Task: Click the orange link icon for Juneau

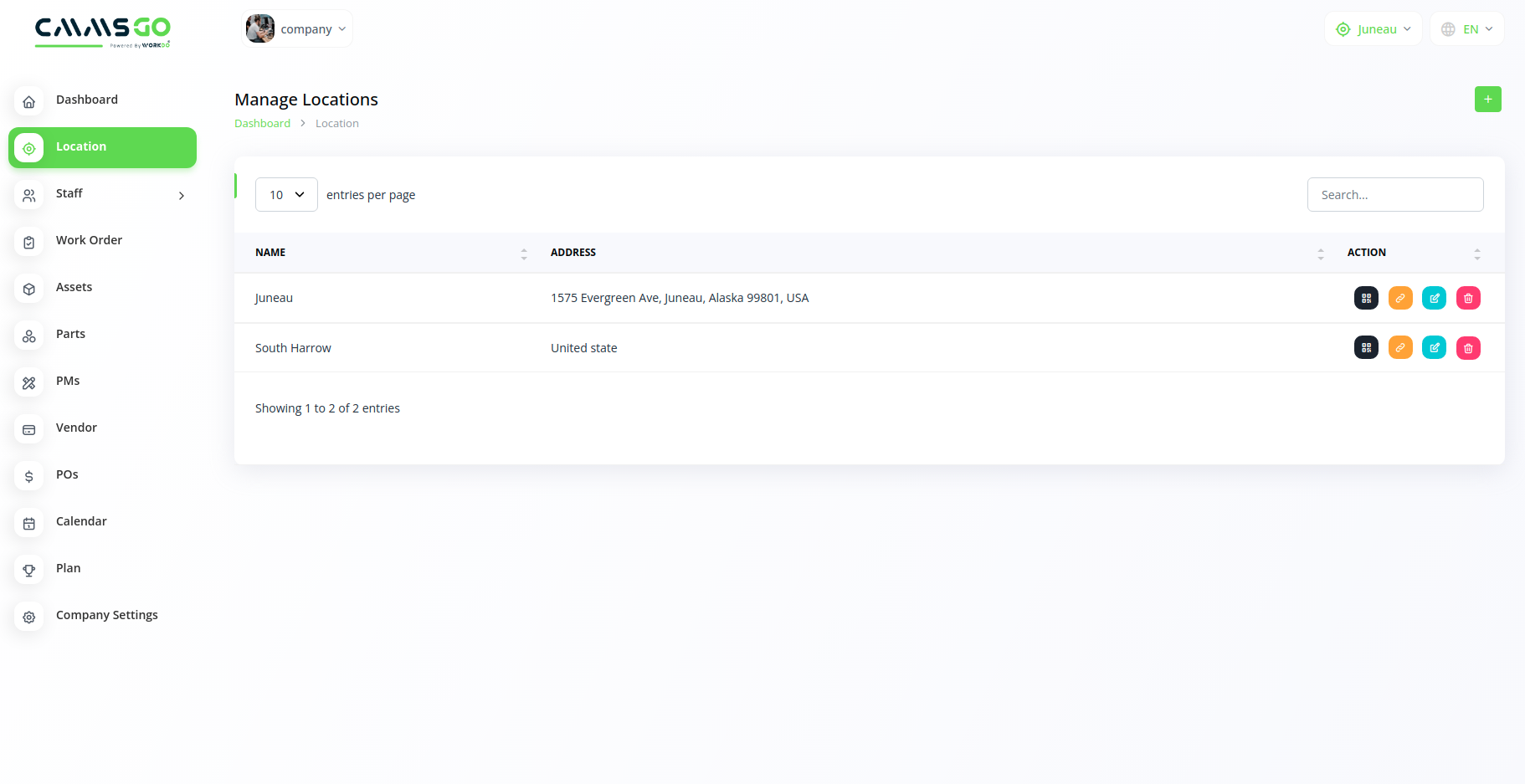Action: [1400, 298]
